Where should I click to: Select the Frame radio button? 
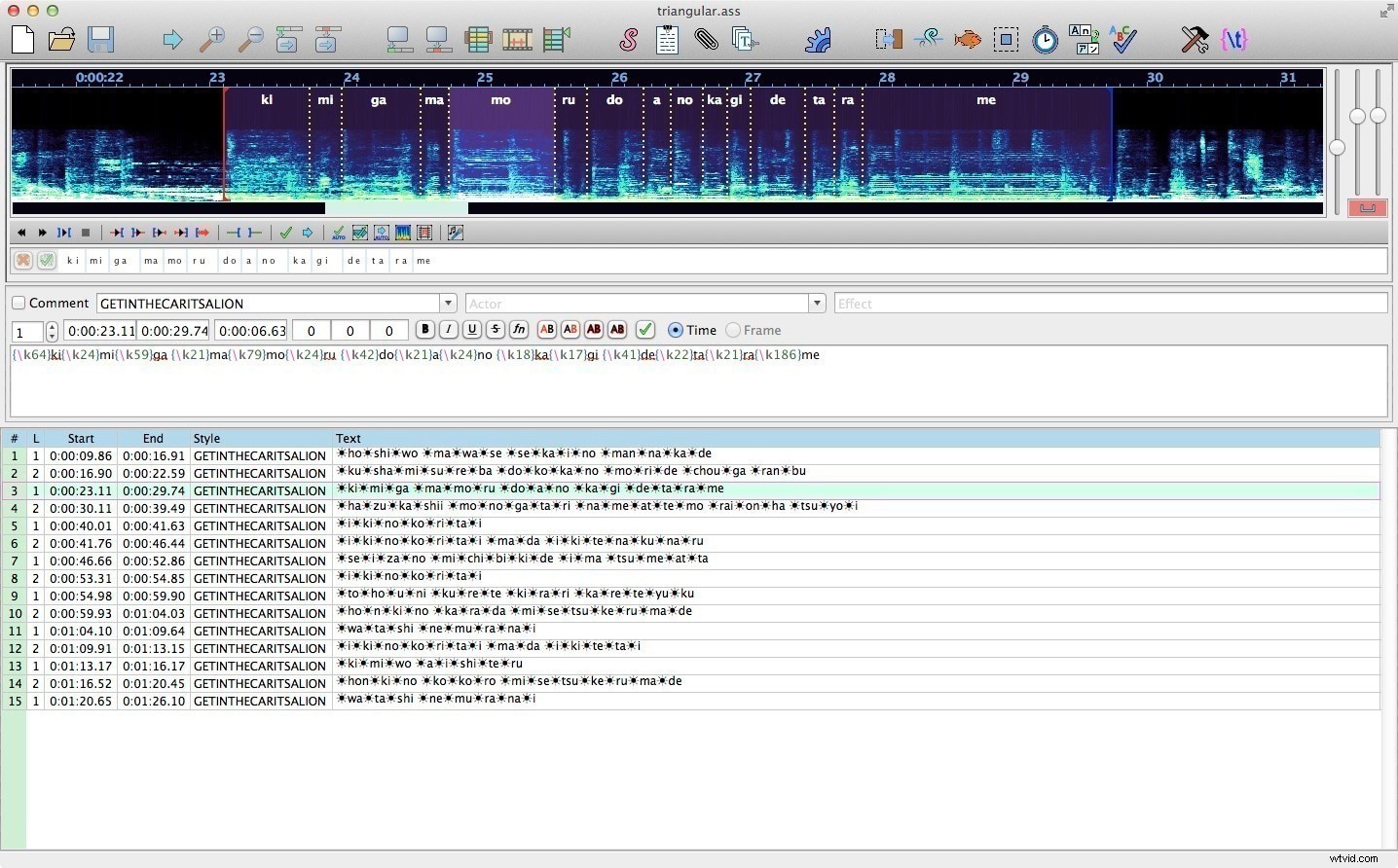[733, 330]
